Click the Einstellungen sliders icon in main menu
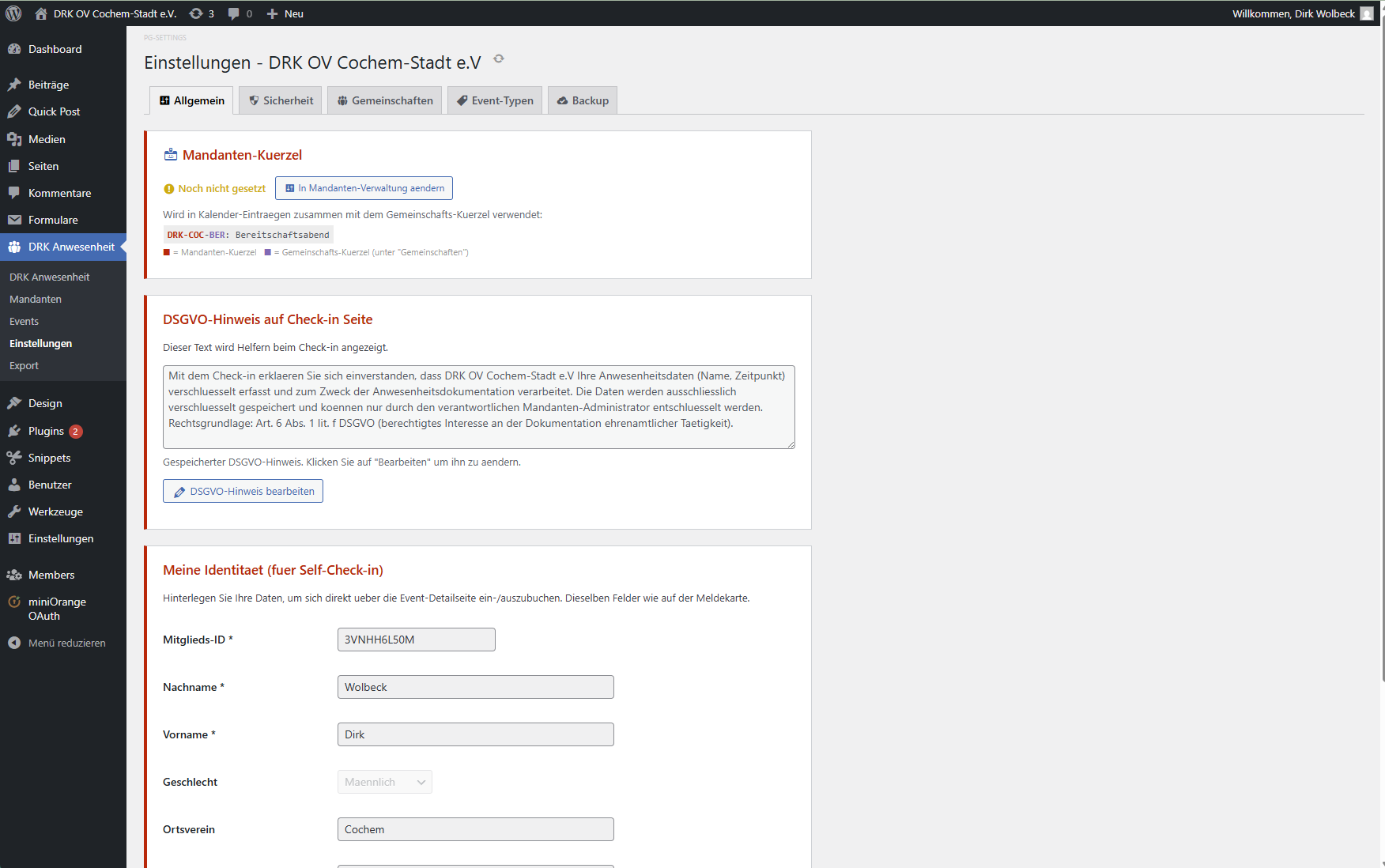 coord(14,538)
